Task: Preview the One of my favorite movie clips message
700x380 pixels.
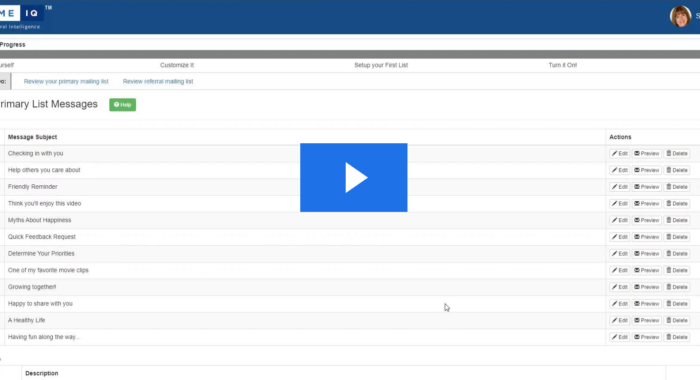Action: point(646,270)
